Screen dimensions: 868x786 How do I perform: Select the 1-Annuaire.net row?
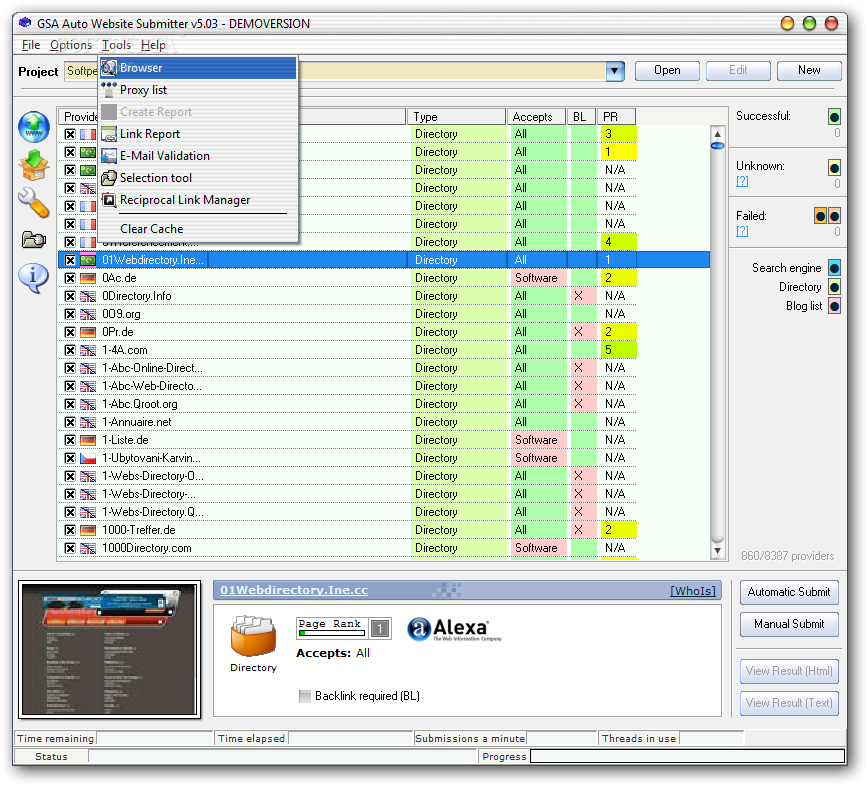[x=384, y=422]
